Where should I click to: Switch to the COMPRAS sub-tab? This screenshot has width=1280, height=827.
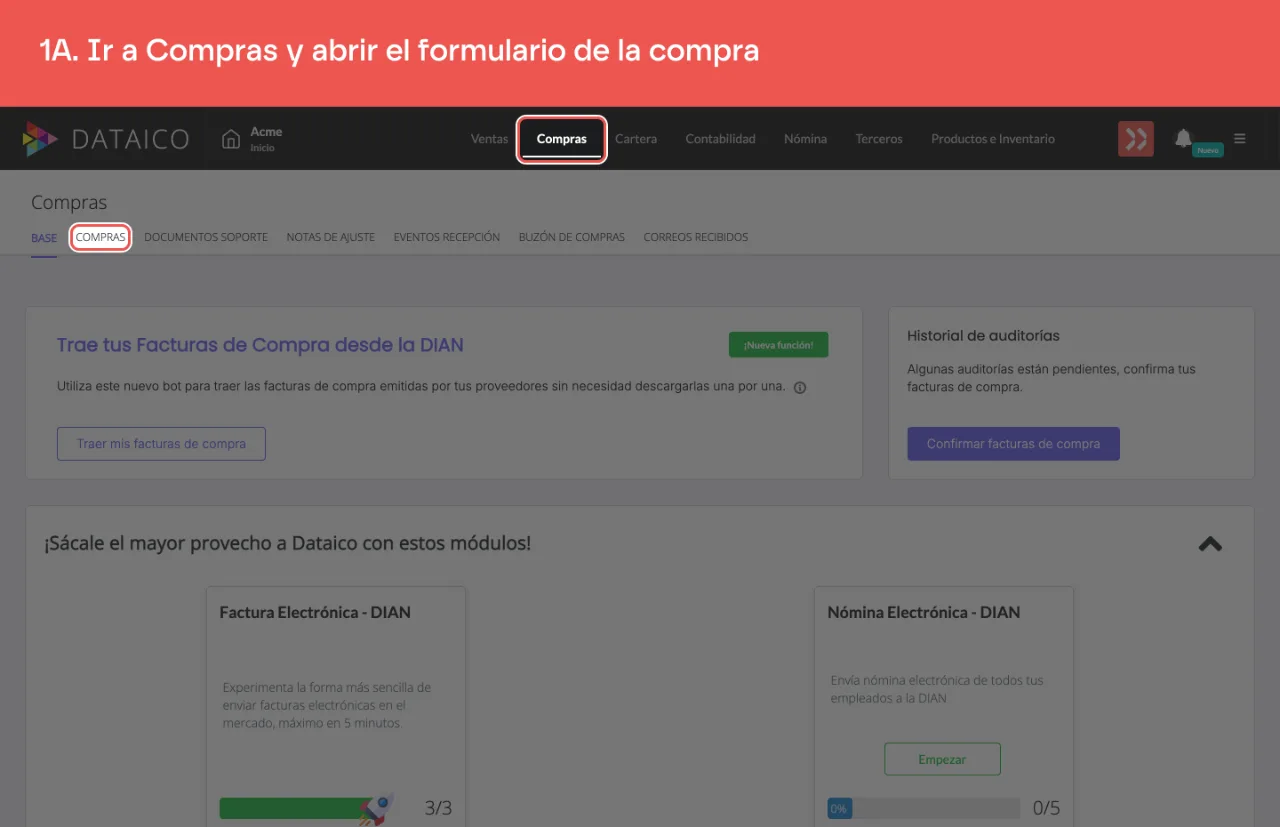point(101,238)
